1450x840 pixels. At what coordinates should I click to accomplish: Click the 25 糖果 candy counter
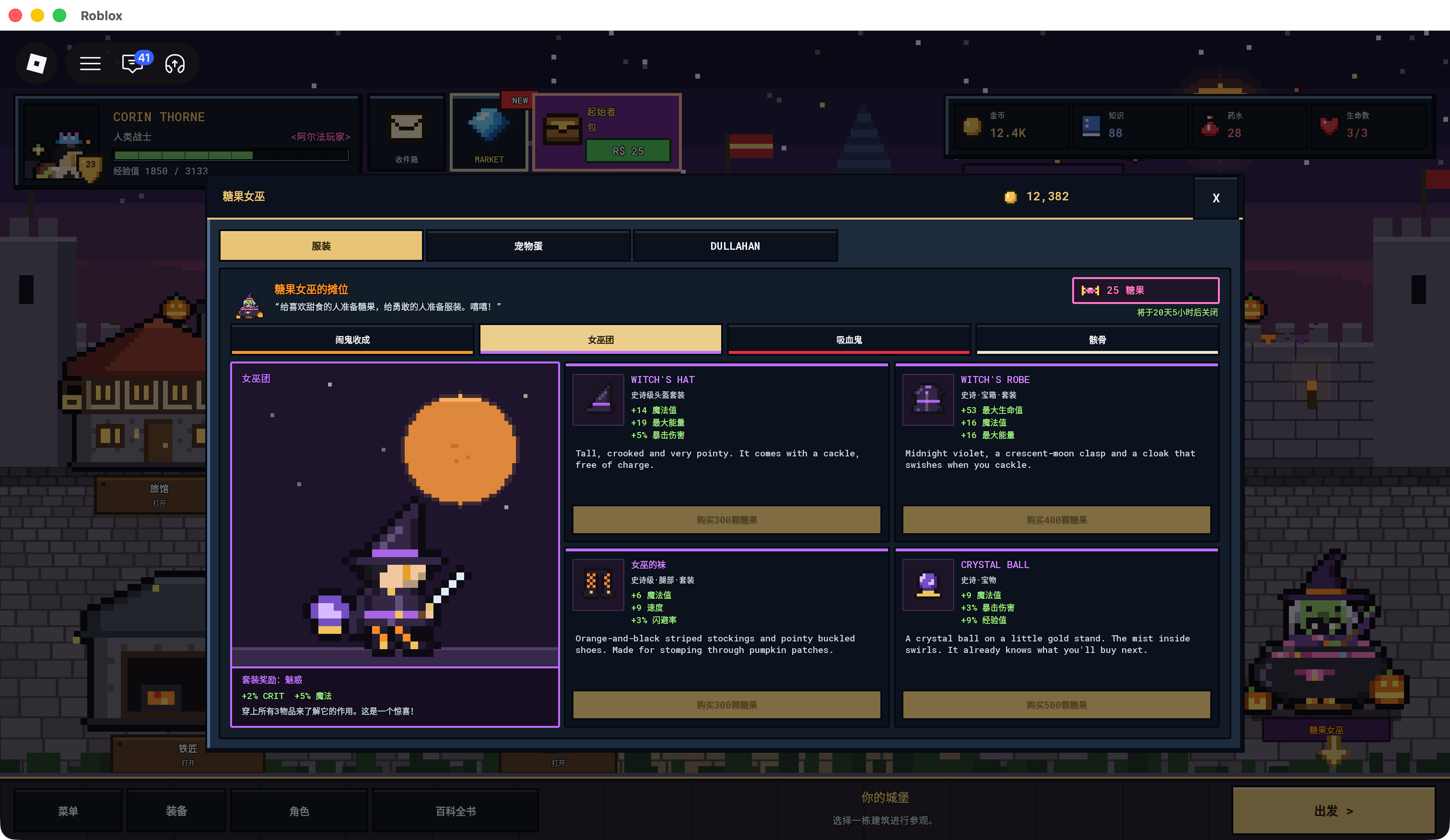(1145, 290)
